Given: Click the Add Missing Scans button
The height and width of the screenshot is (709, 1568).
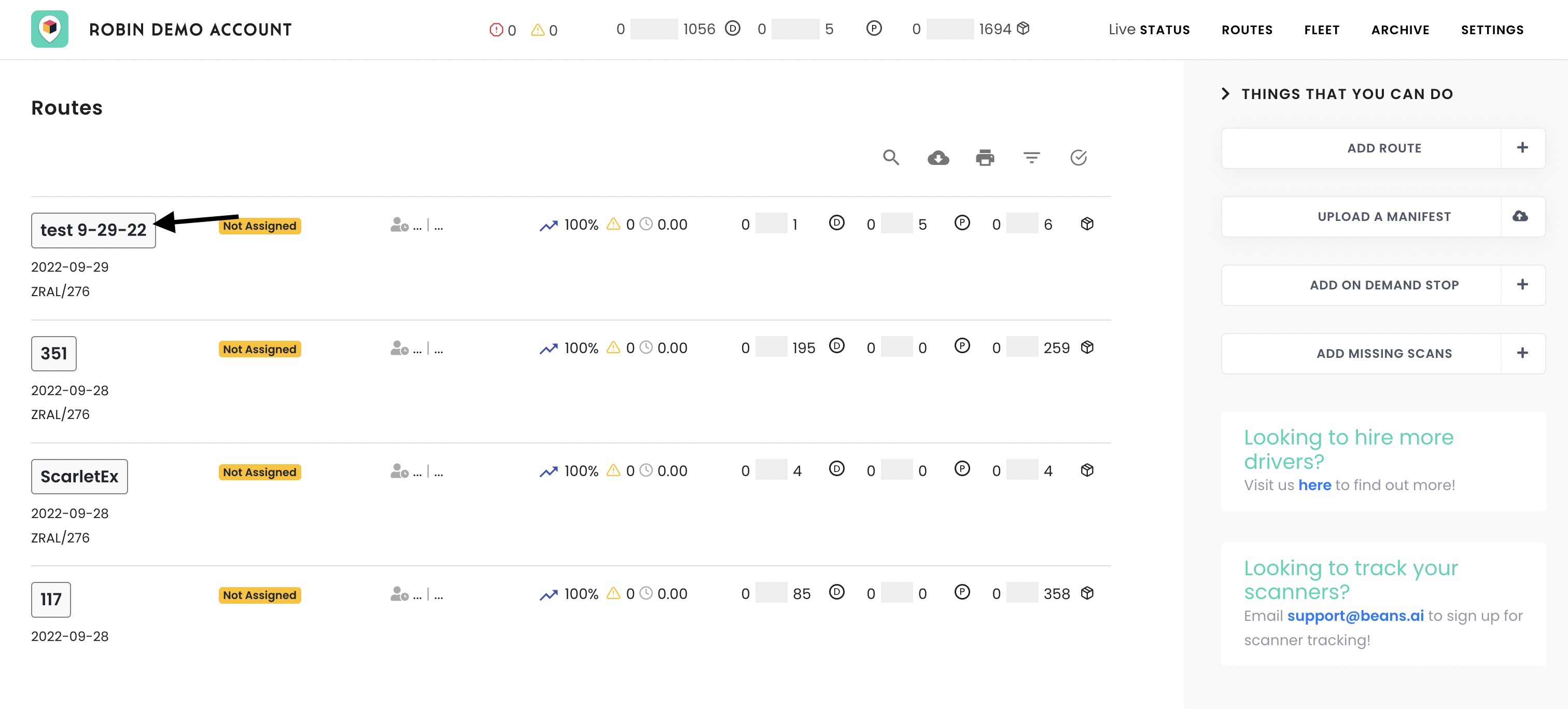Looking at the screenshot, I should 1383,353.
